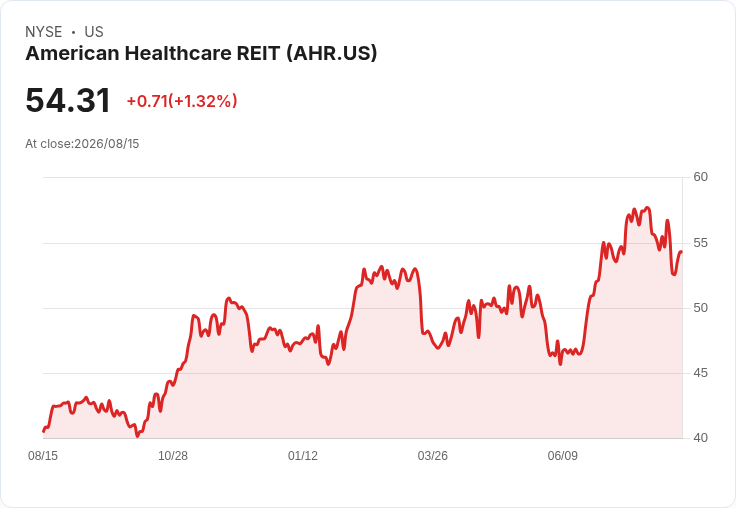
Task: Click the At close:2026/08/15 timestamp
Action: 82,144
